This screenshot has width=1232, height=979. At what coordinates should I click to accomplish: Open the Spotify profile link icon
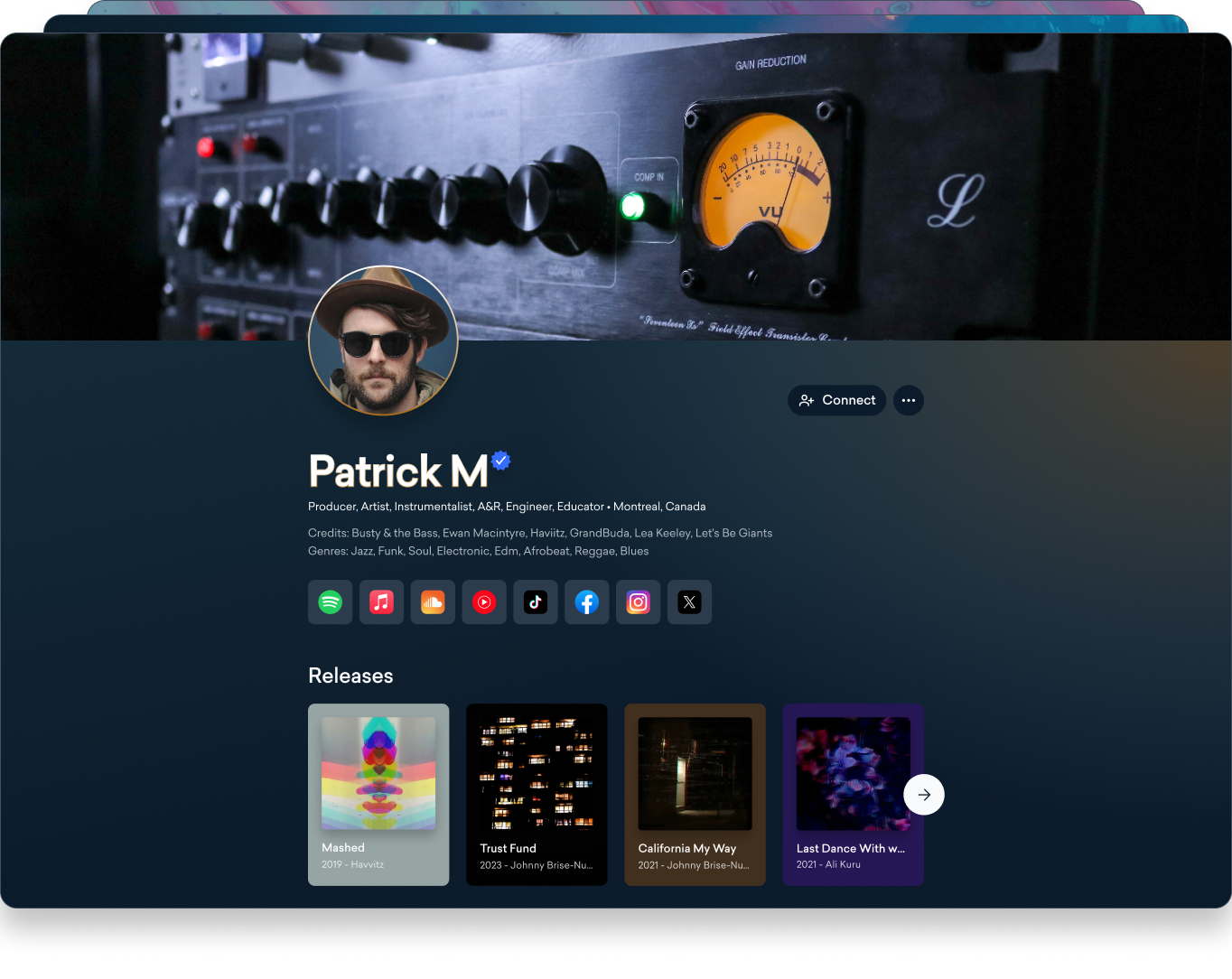point(331,602)
